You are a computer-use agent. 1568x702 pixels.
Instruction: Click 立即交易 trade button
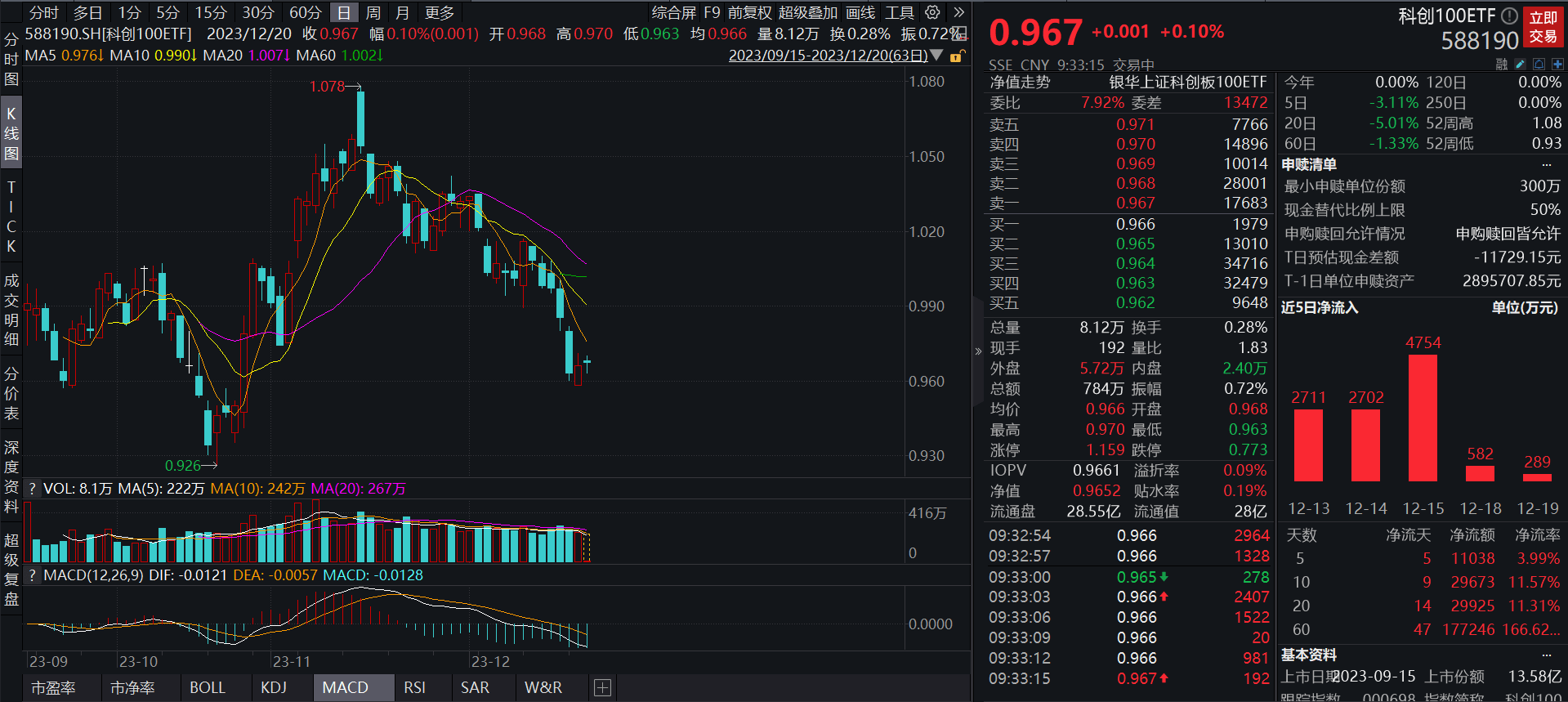1543,27
